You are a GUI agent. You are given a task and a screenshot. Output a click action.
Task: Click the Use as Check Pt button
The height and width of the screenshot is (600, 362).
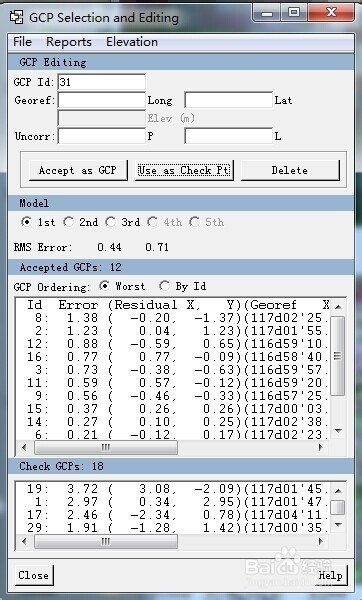pyautogui.click(x=184, y=170)
